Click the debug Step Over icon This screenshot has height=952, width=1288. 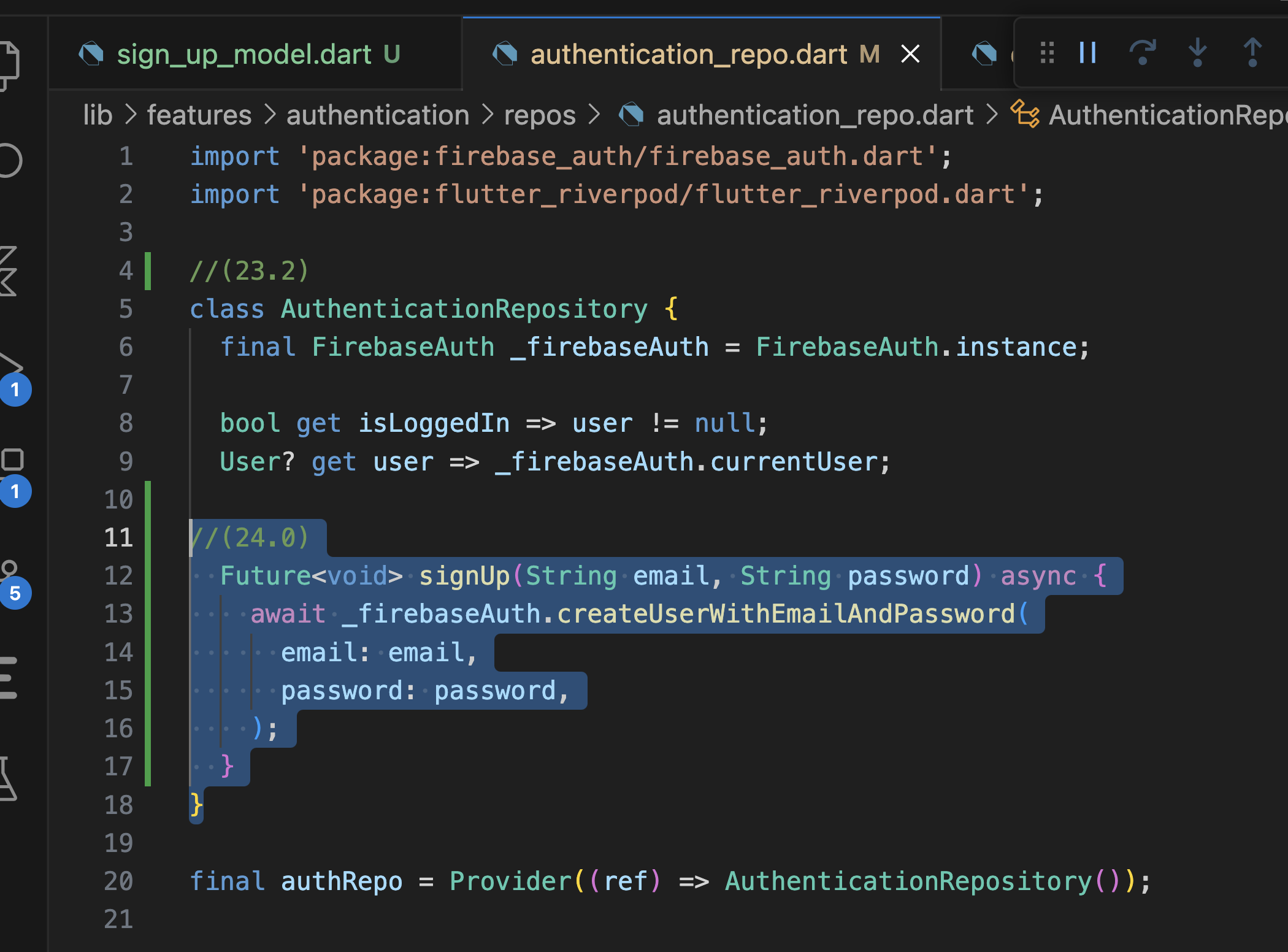click(1142, 53)
